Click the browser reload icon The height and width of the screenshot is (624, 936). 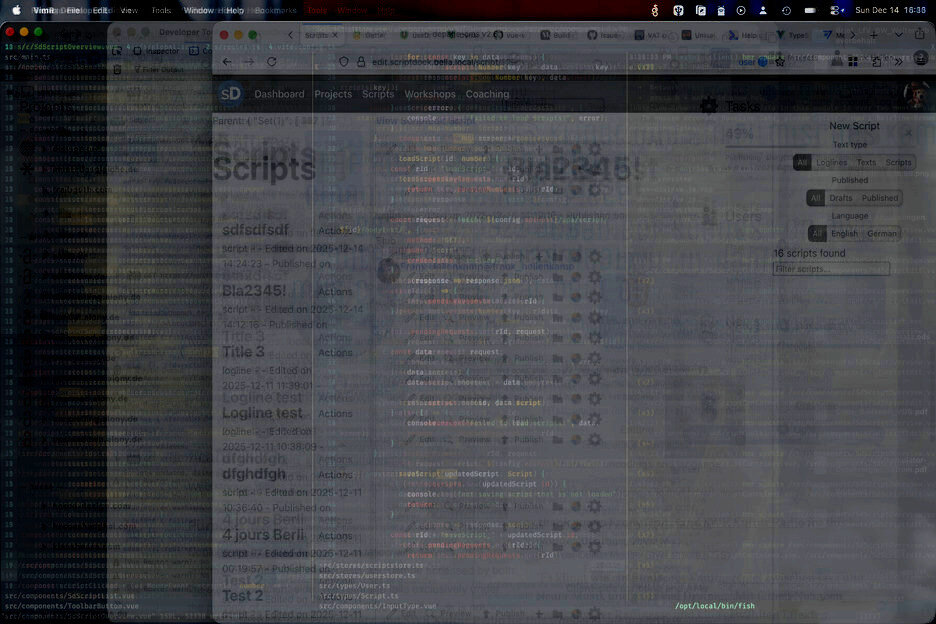pyautogui.click(x=271, y=62)
